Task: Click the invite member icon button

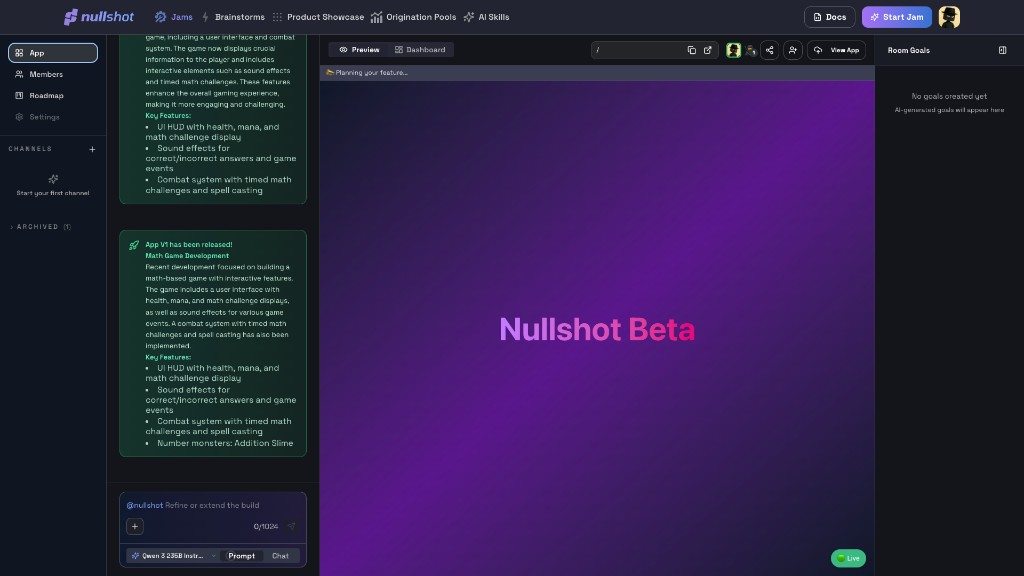Action: (x=793, y=50)
